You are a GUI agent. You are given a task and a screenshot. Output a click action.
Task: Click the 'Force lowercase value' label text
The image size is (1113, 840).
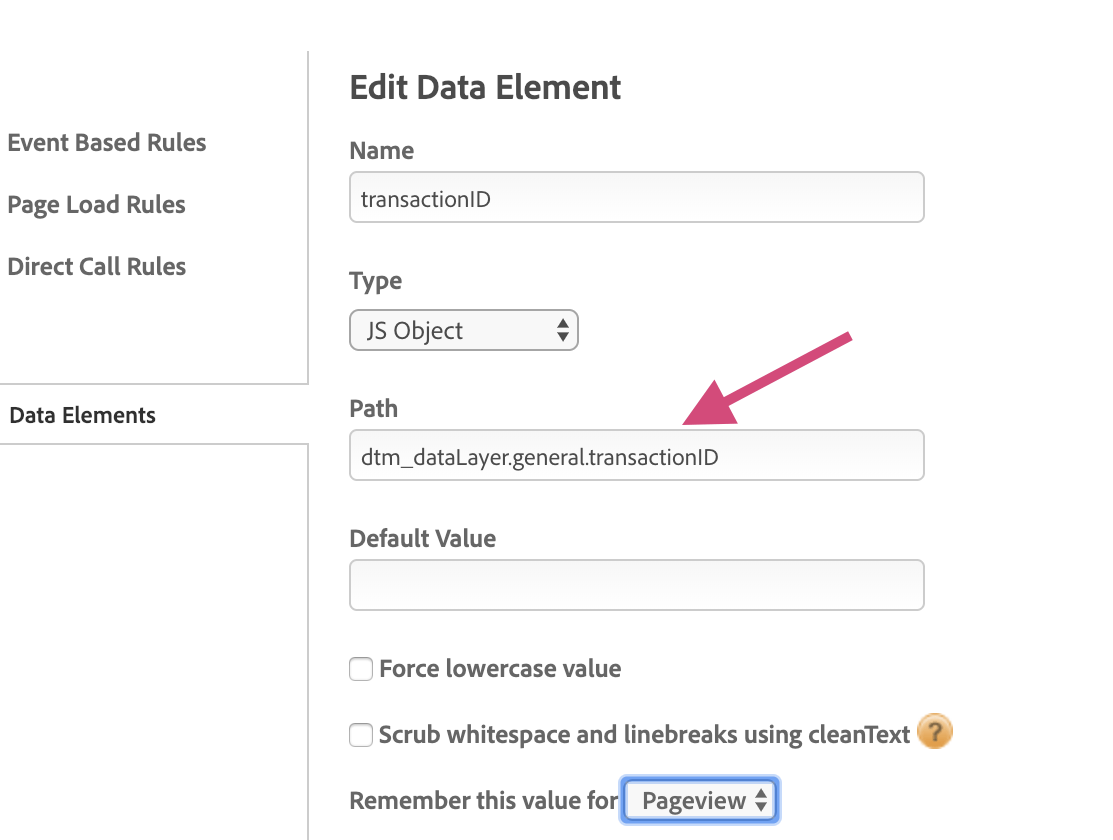coord(500,669)
